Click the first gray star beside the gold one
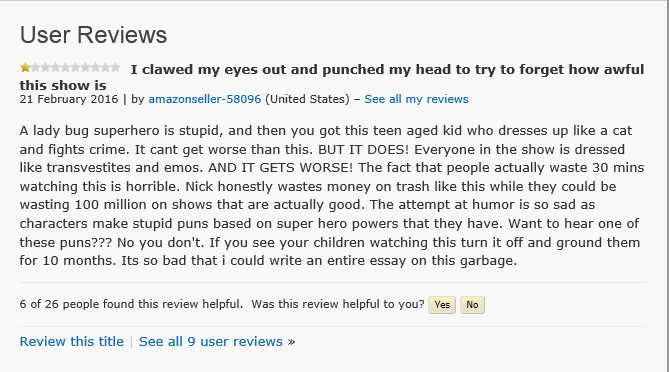The height and width of the screenshot is (372, 669). coord(35,67)
